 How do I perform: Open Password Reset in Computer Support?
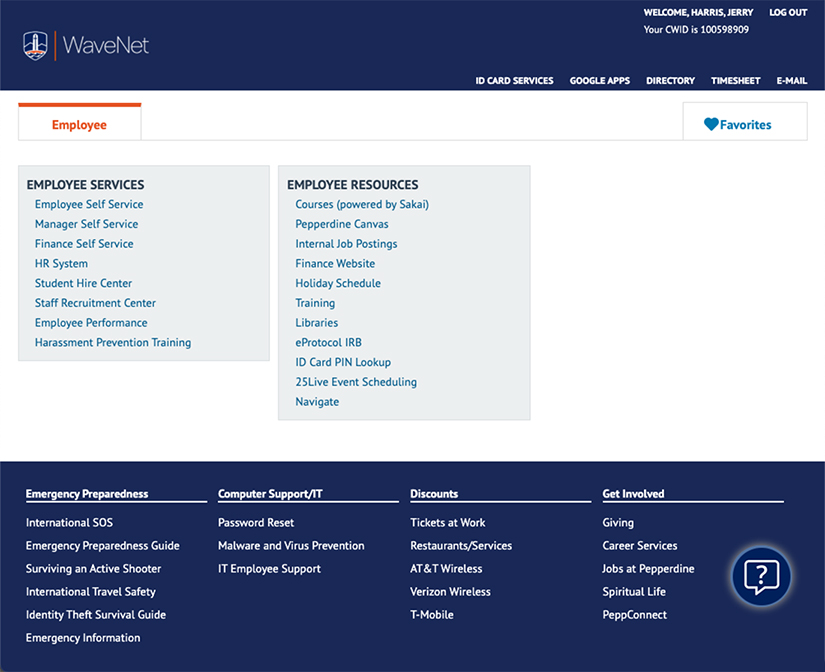[256, 523]
